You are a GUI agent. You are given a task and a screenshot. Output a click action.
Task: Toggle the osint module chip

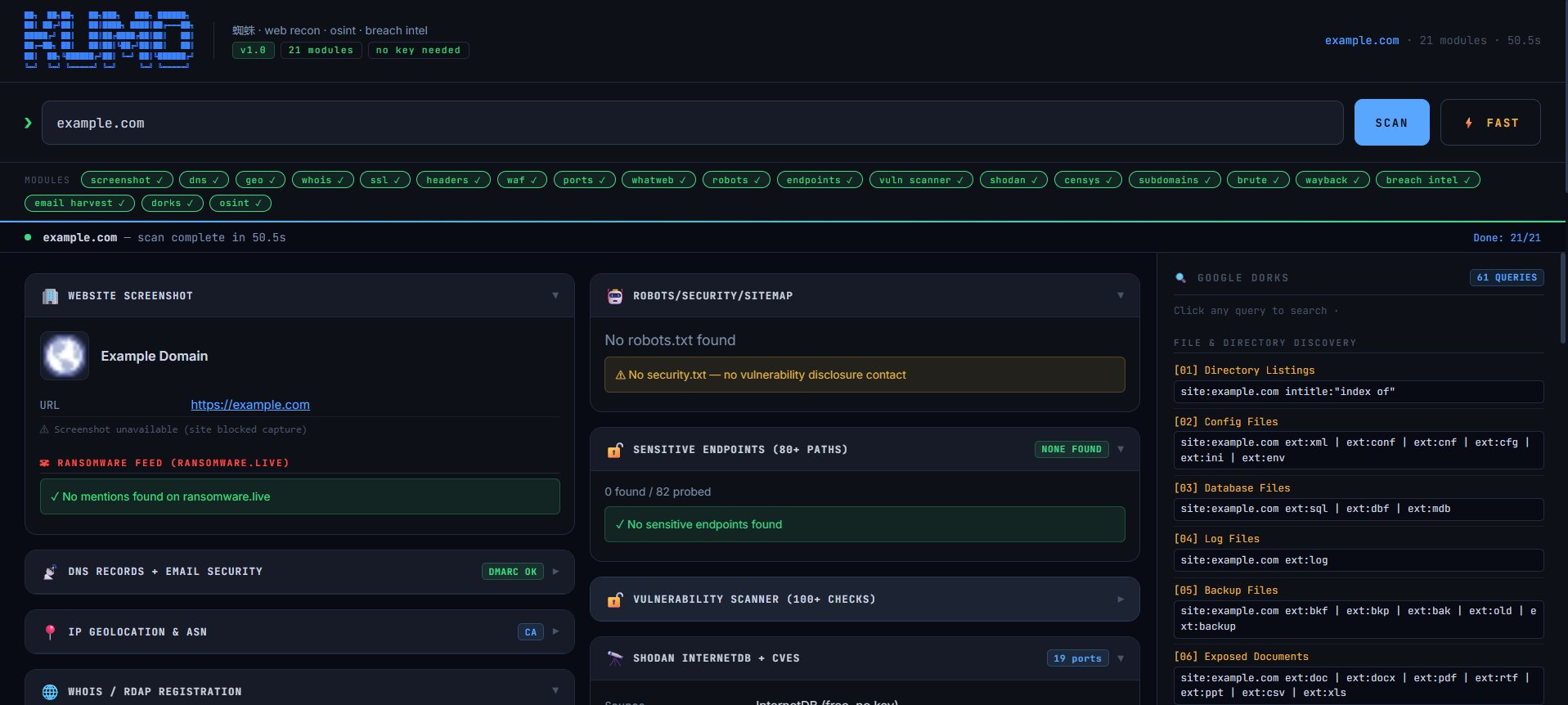[240, 203]
